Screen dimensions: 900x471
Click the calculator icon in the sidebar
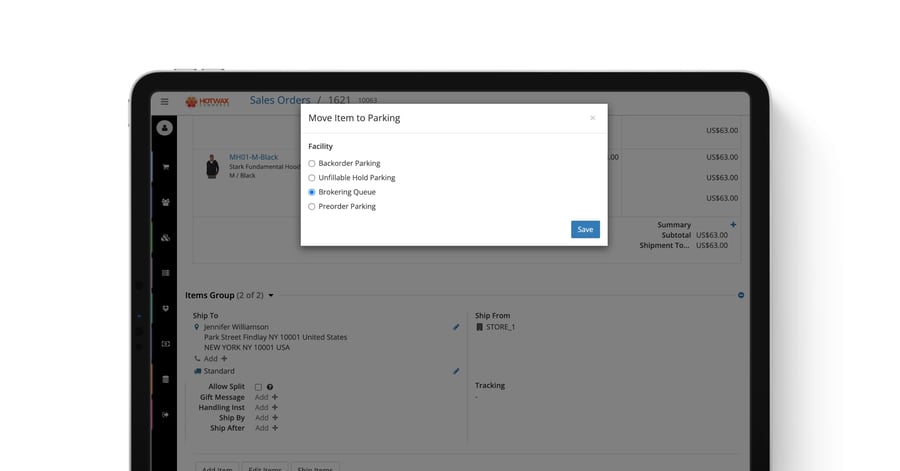tap(165, 379)
